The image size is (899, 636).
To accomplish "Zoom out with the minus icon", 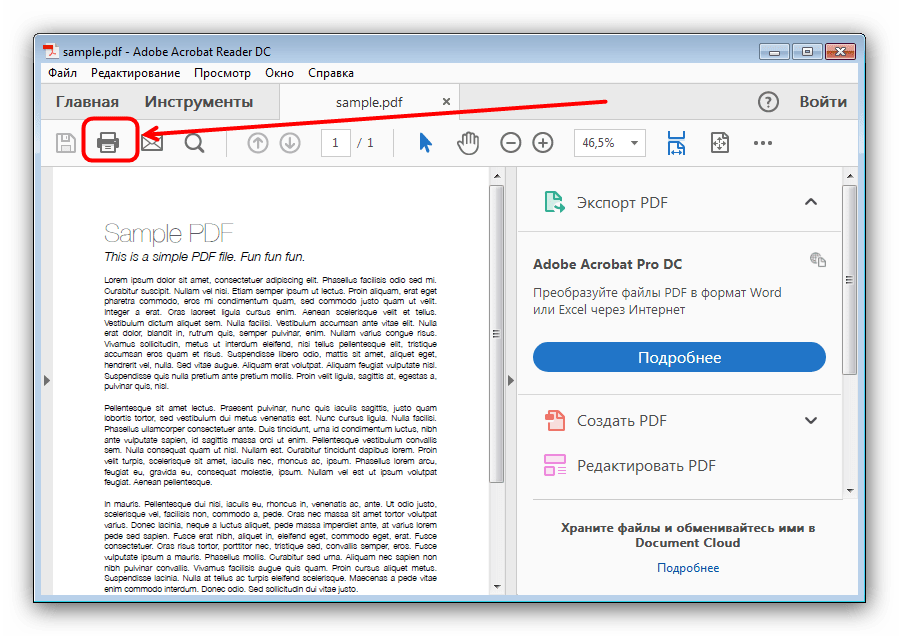I will click(x=511, y=143).
